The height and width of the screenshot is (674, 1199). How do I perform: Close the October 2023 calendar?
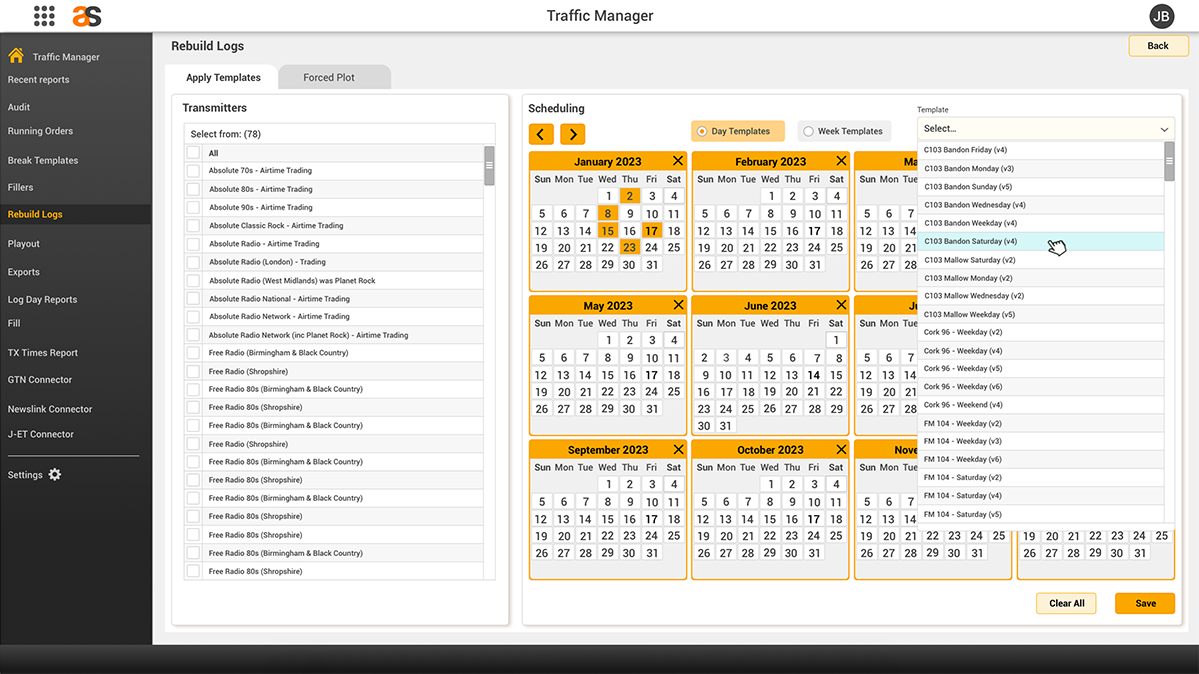coord(841,449)
